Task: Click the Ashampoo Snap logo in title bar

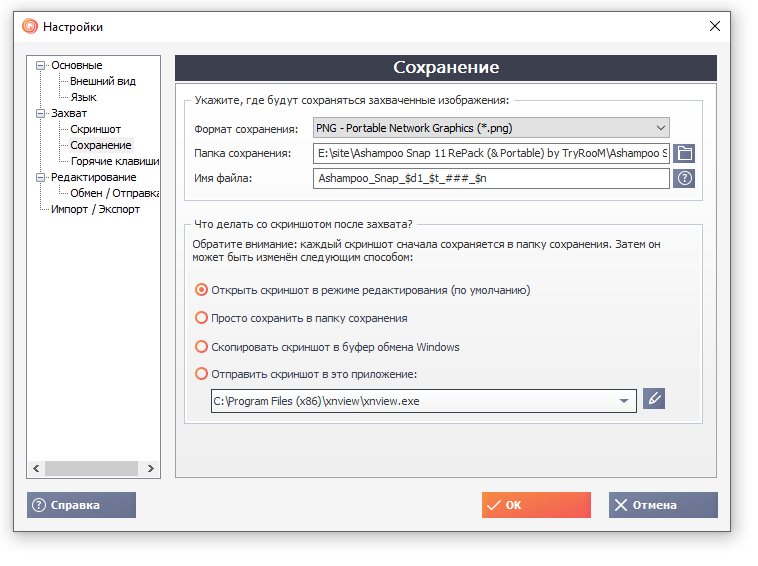Action: pyautogui.click(x=30, y=26)
